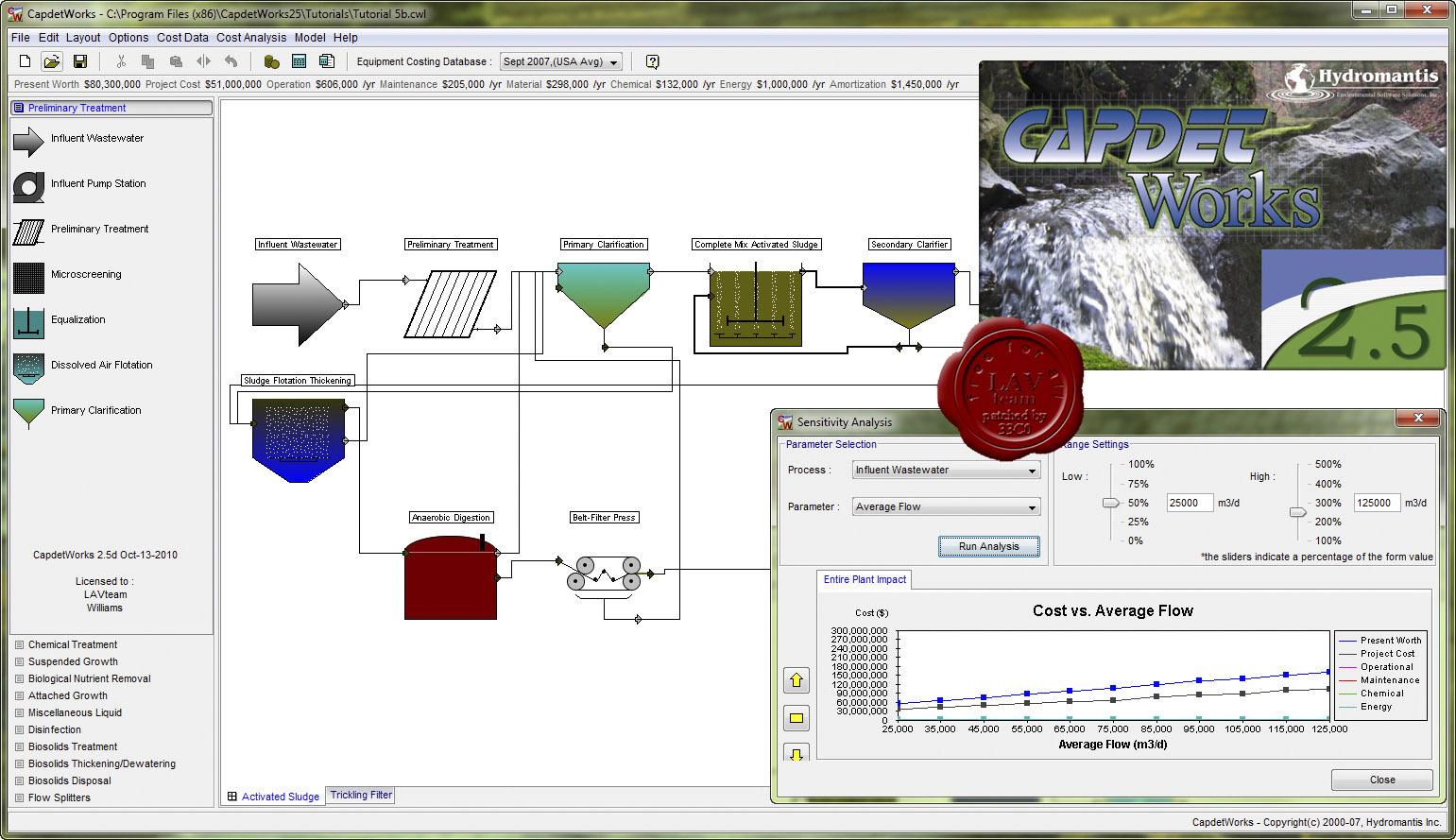Open the Help menu

[x=346, y=38]
